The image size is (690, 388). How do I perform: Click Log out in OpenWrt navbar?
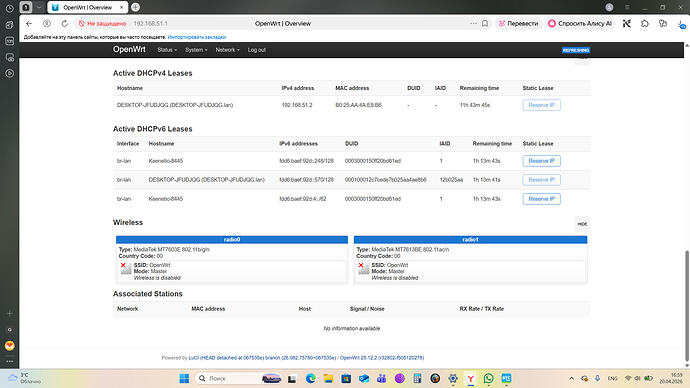tap(257, 50)
